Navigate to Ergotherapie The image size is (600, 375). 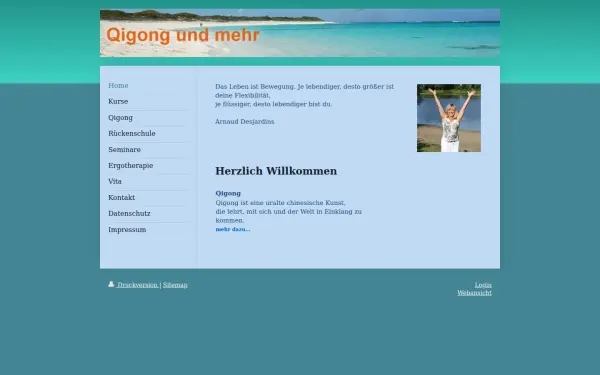(130, 166)
